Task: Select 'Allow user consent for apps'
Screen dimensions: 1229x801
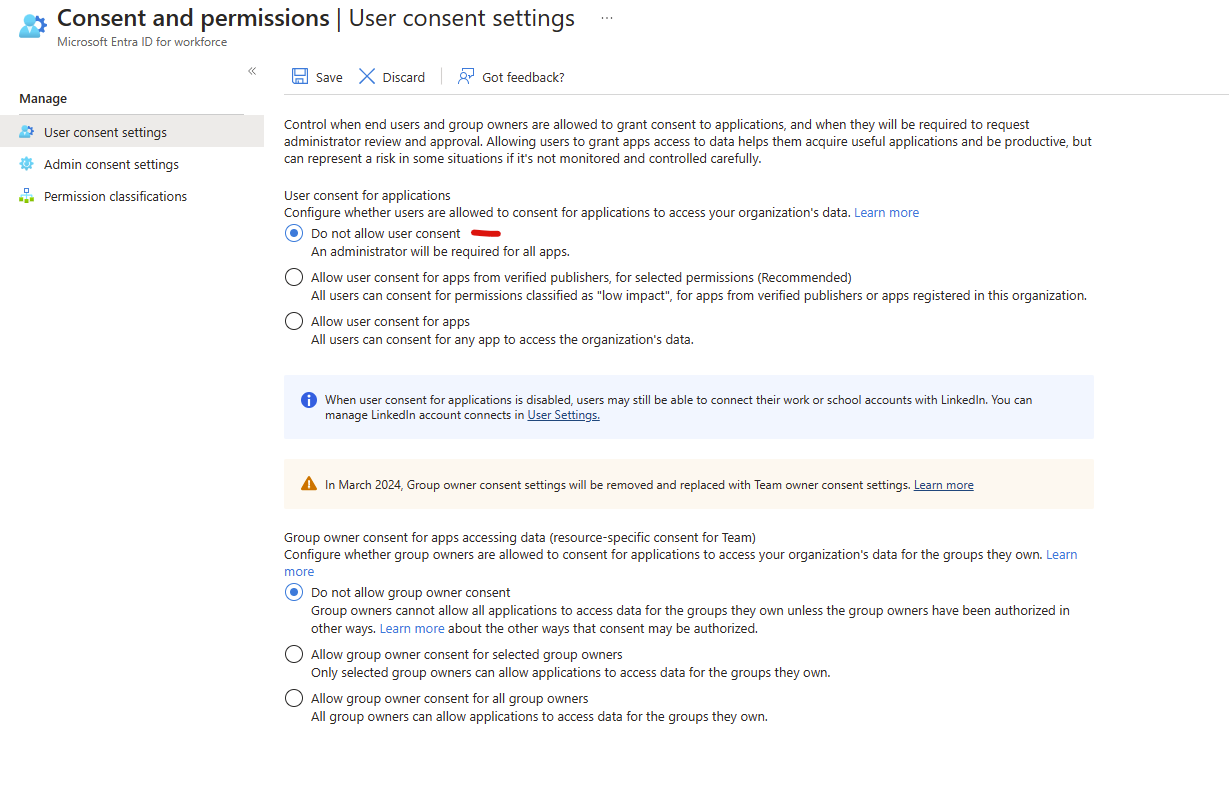Action: tap(293, 320)
